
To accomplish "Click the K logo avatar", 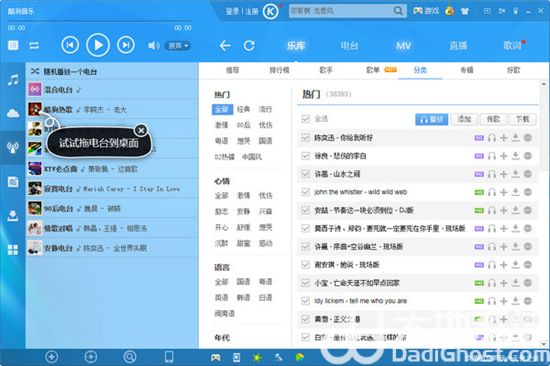I will [x=270, y=12].
